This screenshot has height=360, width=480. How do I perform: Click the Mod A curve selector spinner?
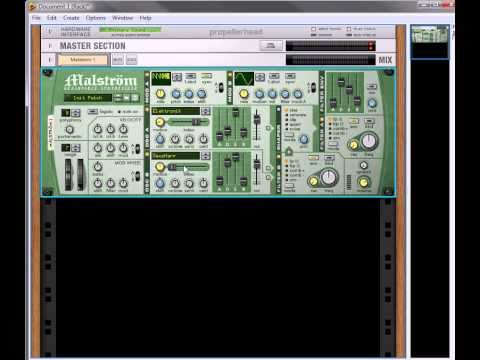(177, 77)
